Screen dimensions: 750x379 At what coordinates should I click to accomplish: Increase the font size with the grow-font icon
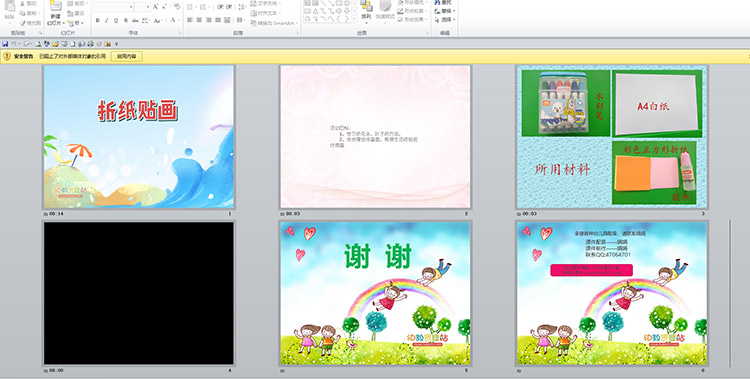[x=156, y=7]
